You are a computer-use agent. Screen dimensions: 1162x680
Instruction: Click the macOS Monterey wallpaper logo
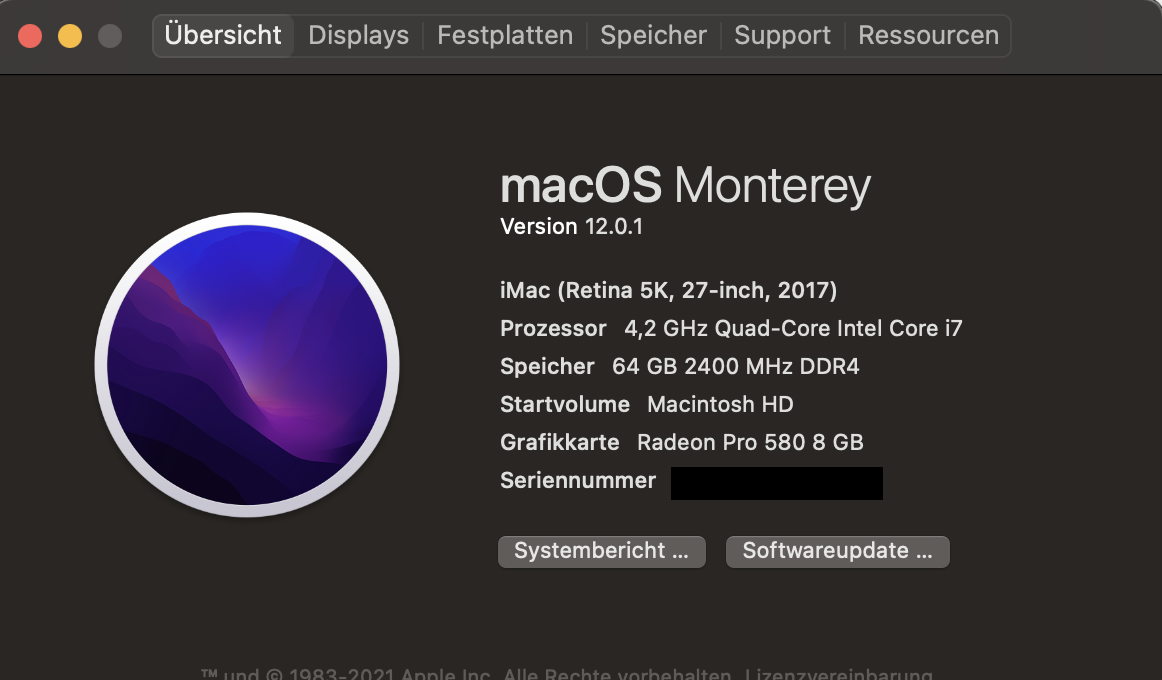tap(247, 365)
